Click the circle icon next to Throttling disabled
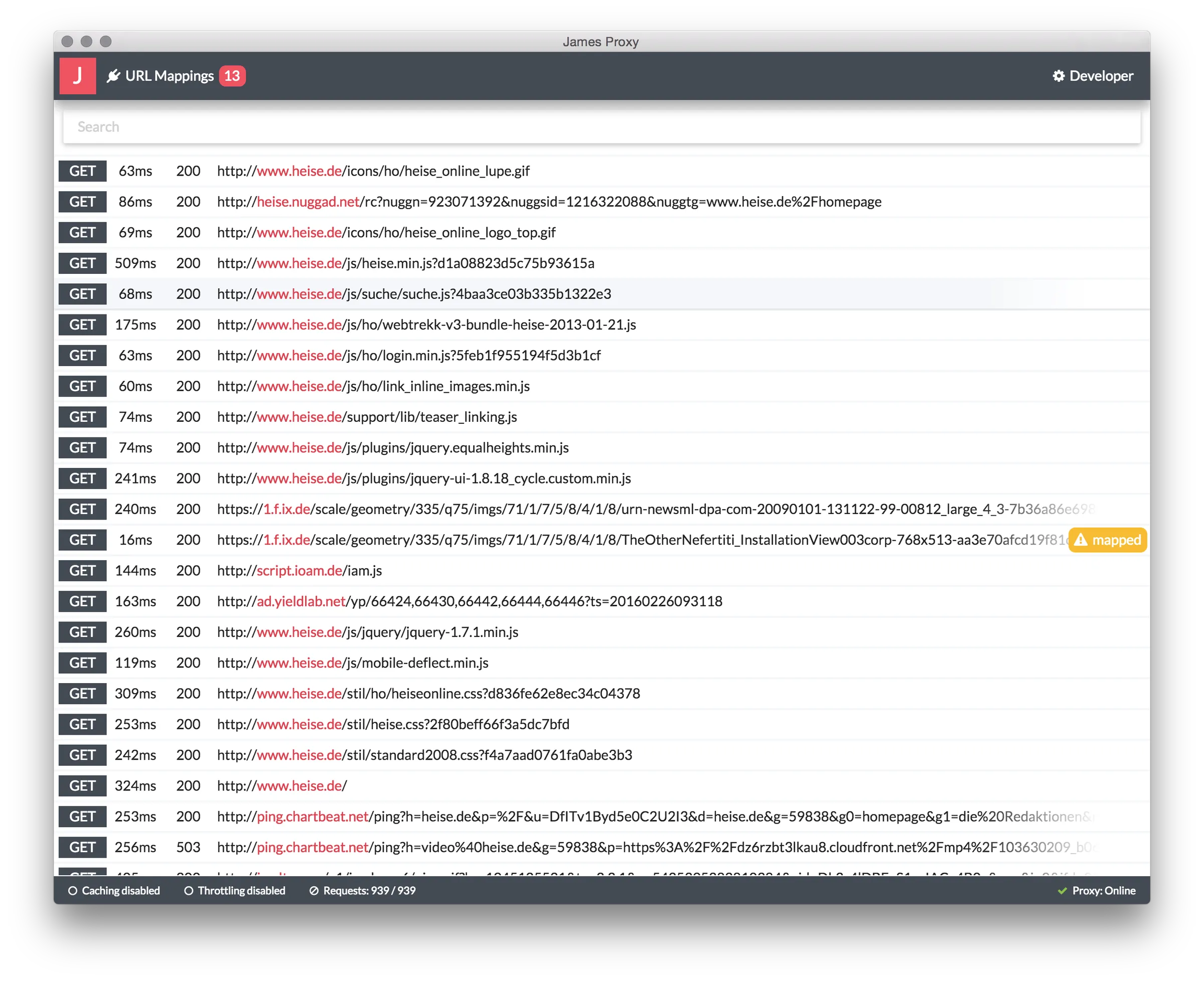The image size is (1204, 981). (188, 891)
